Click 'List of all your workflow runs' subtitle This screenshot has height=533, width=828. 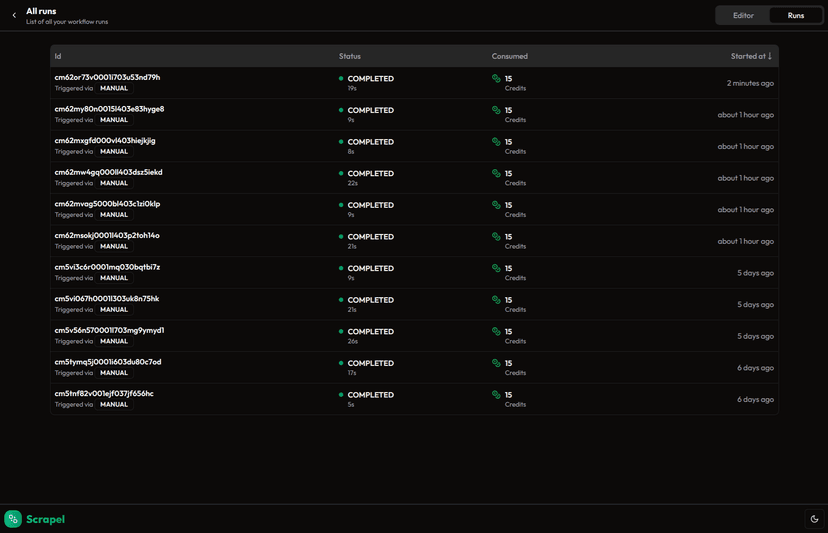coord(67,22)
